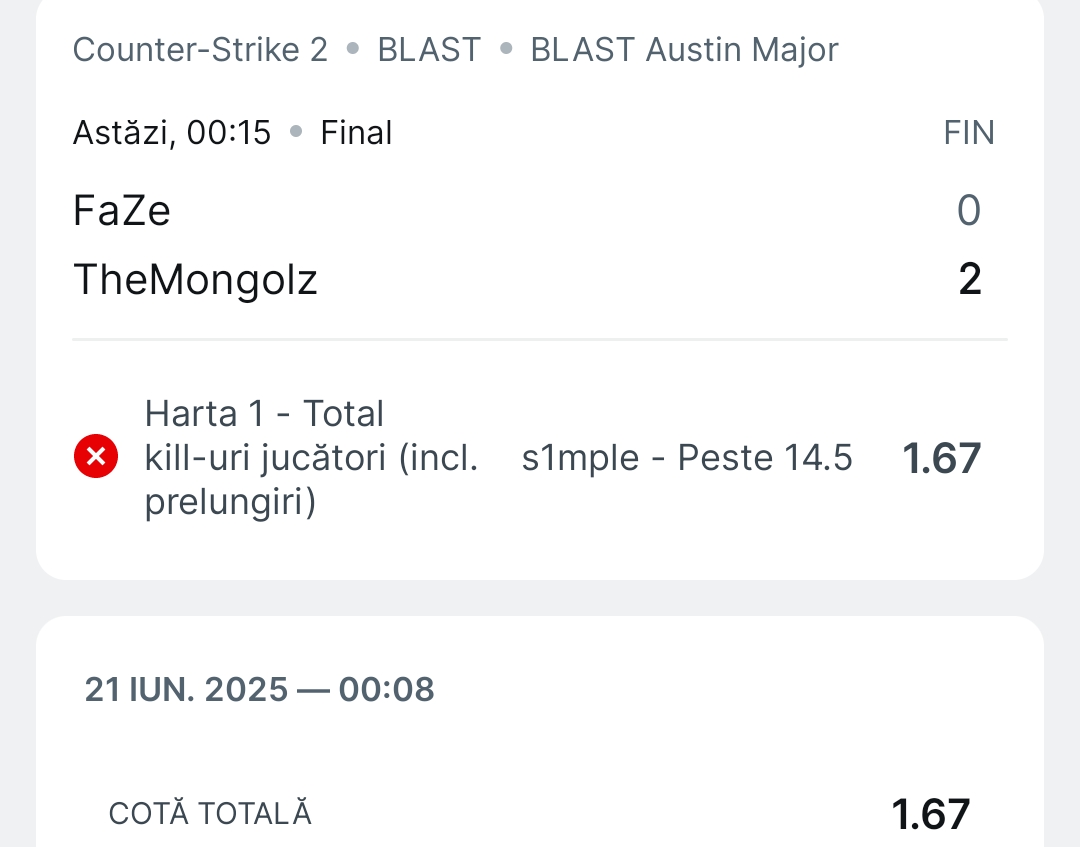
Task: Click the dot separator before Final
Action: (x=296, y=131)
